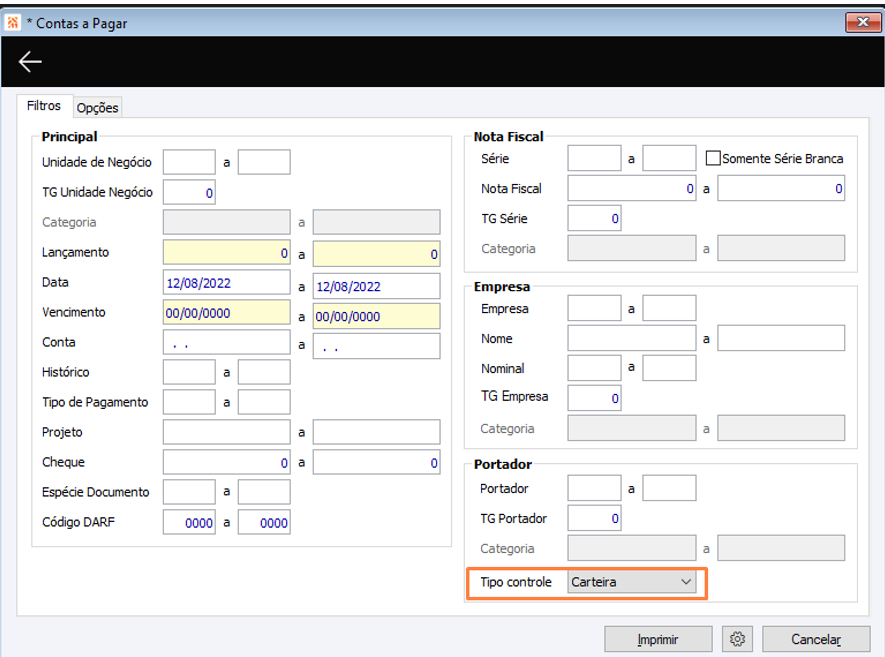Image resolution: width=885 pixels, height=657 pixels.
Task: Click the Cheque start field
Action: tap(227, 462)
